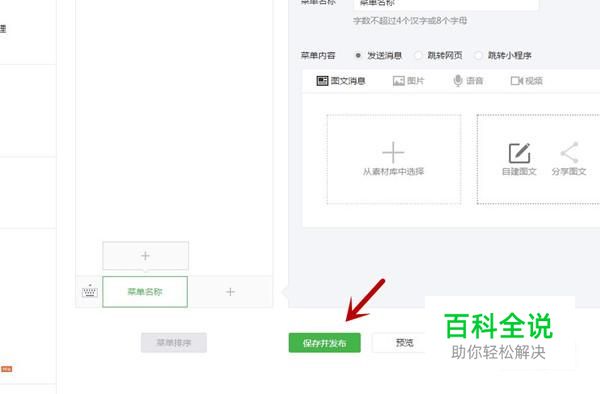Click the 菜单内容 label
Screen dimensions: 600x394
coord(318,55)
